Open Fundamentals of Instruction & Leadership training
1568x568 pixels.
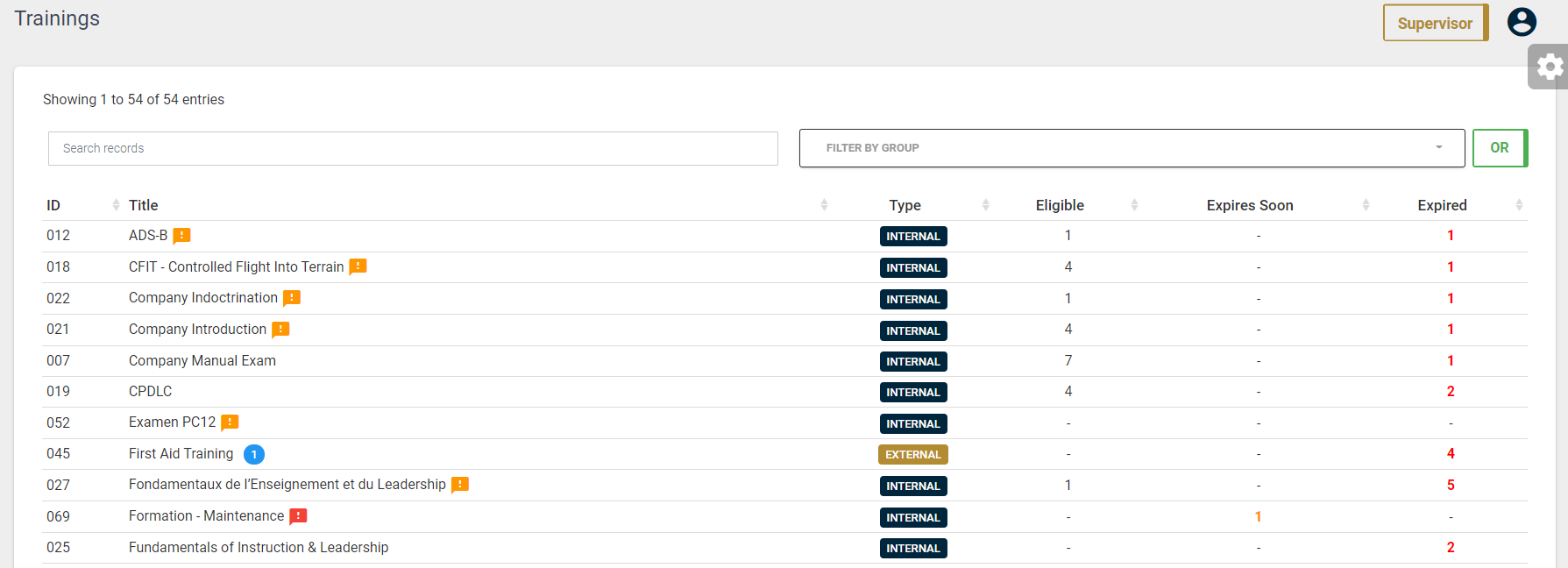259,548
